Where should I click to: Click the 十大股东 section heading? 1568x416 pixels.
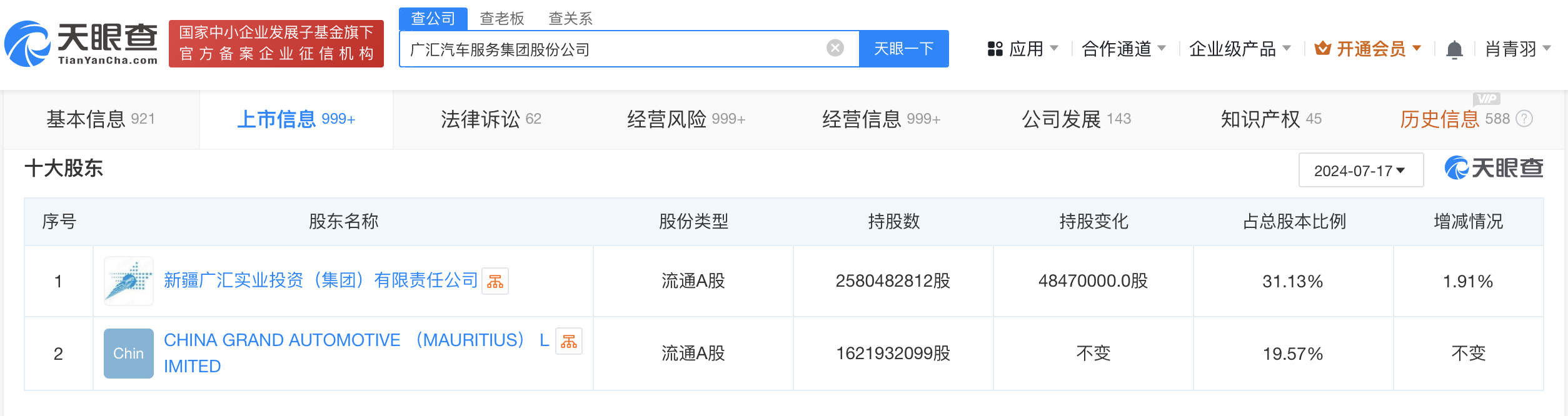pos(64,168)
